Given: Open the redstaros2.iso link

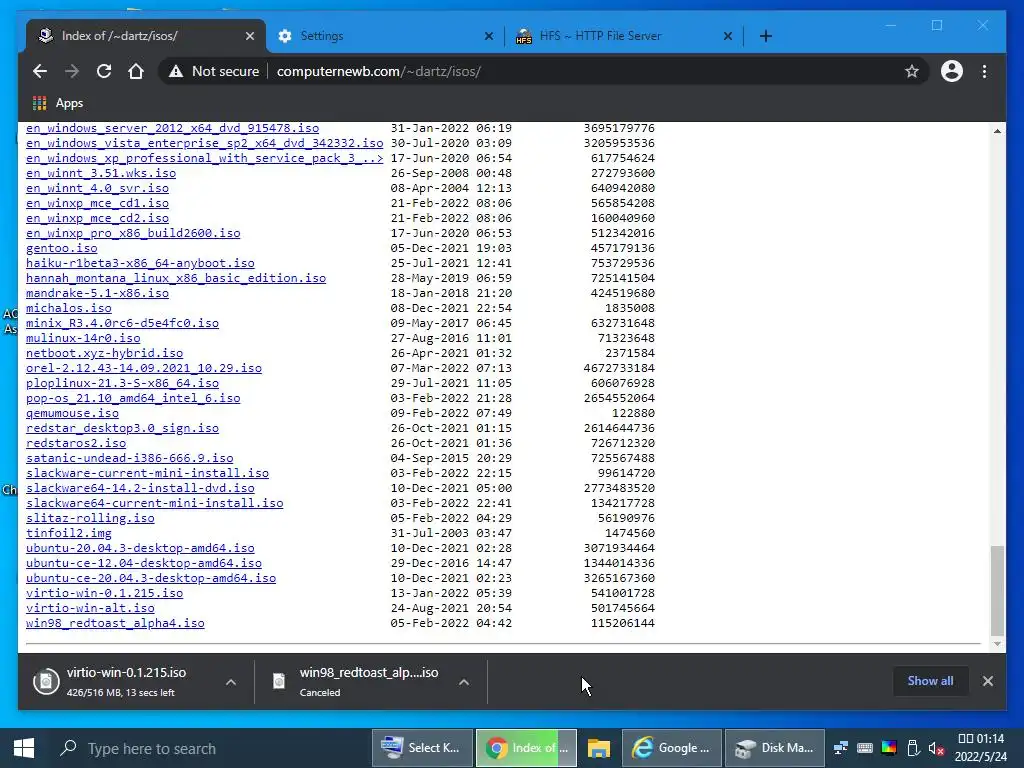Looking at the screenshot, I should point(76,443).
